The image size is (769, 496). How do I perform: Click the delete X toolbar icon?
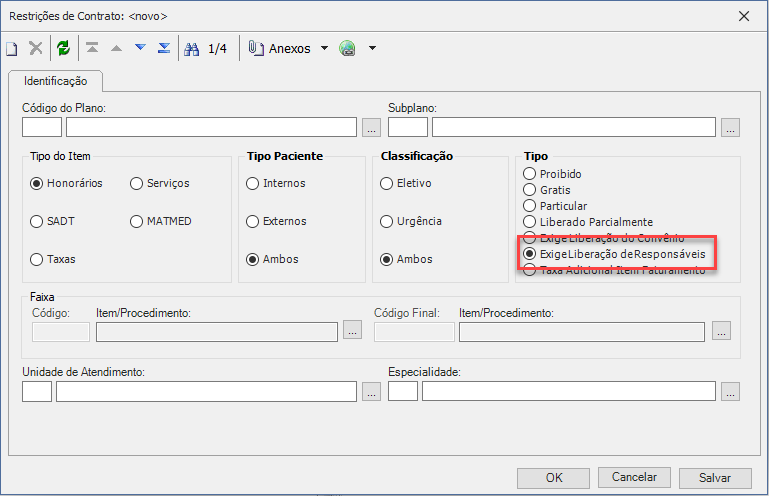coord(36,48)
